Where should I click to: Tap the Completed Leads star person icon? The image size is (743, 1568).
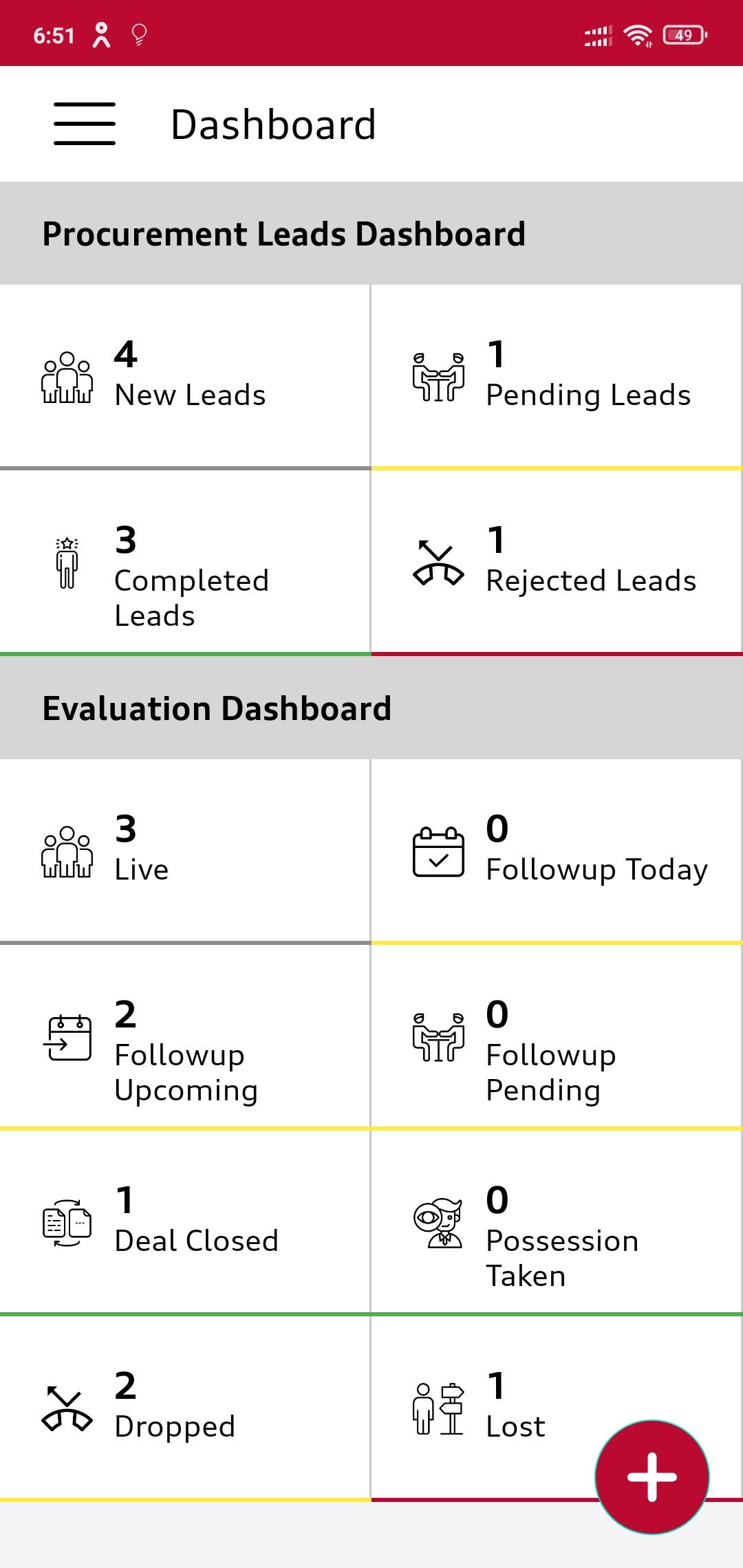click(67, 563)
